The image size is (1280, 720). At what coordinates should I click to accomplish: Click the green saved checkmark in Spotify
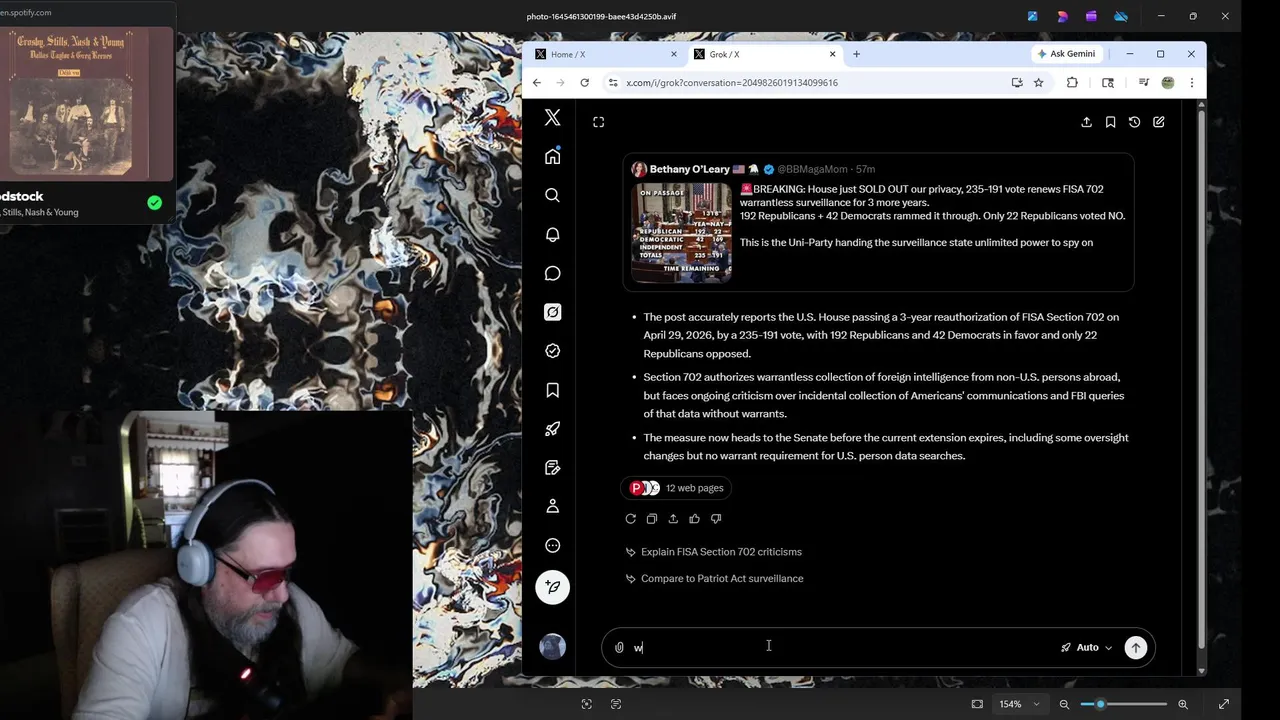tap(154, 203)
